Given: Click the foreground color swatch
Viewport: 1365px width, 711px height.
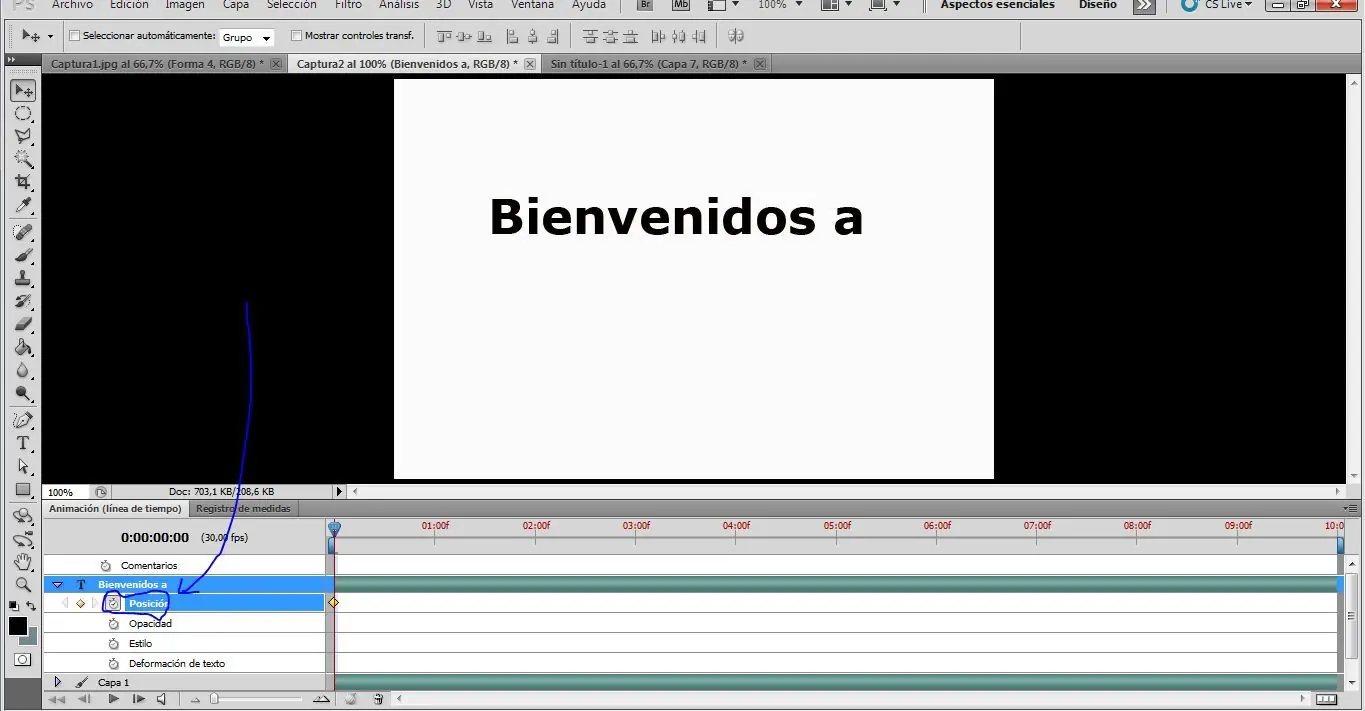Looking at the screenshot, I should click(x=18, y=626).
